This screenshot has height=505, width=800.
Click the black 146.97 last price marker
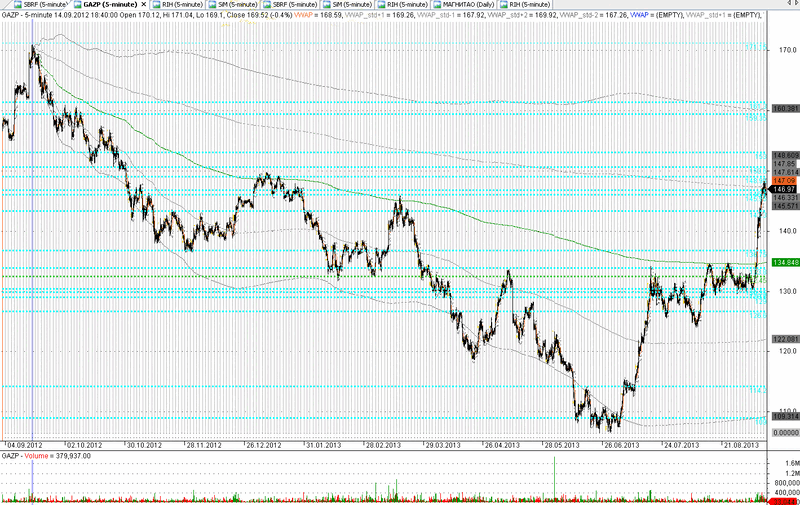click(x=784, y=189)
